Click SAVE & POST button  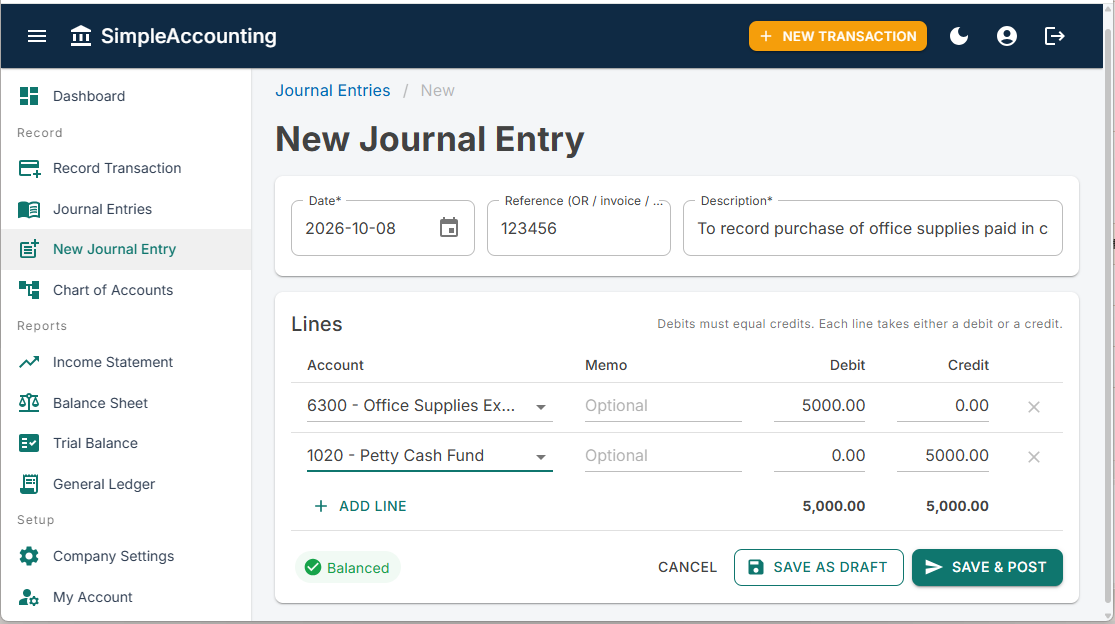tap(987, 567)
